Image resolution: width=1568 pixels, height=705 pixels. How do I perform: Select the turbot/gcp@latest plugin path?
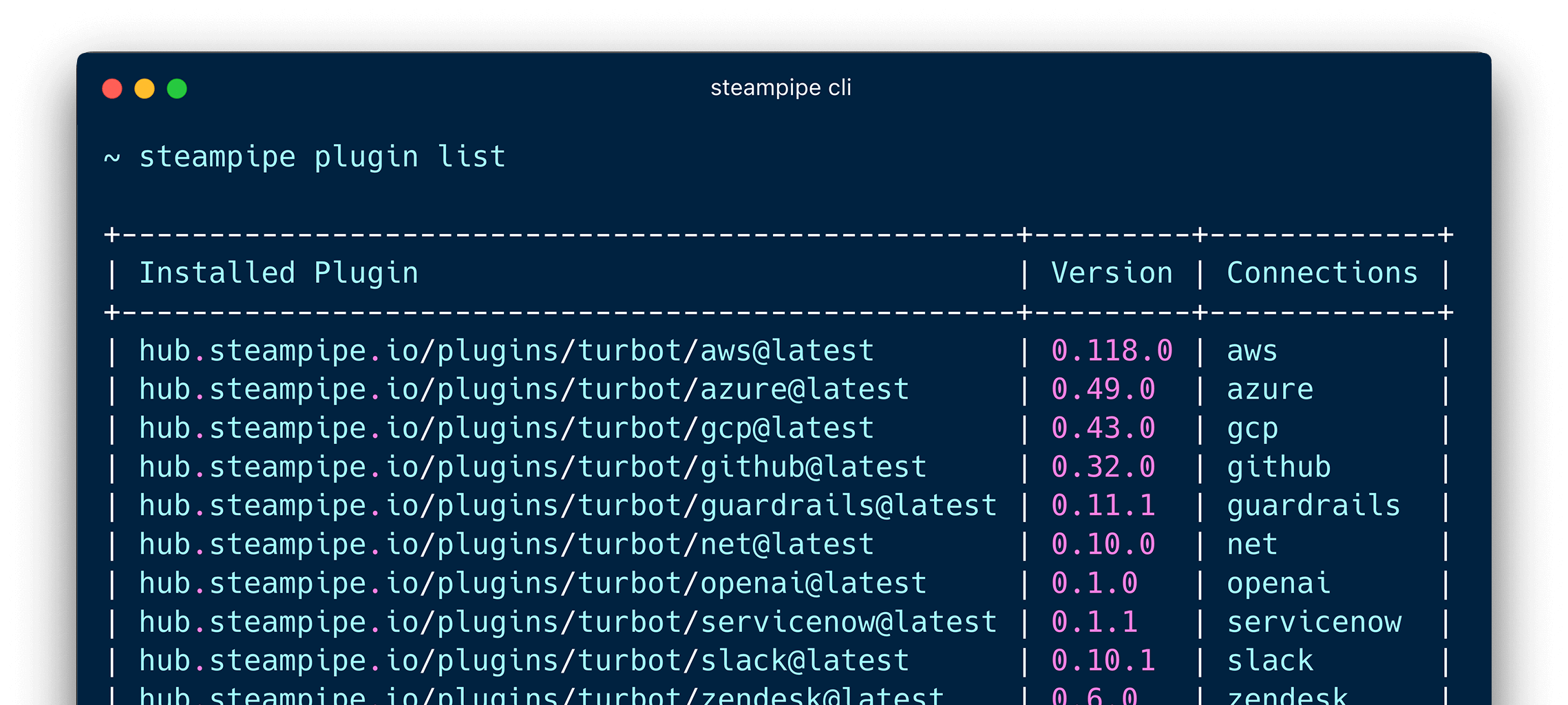coord(506,428)
